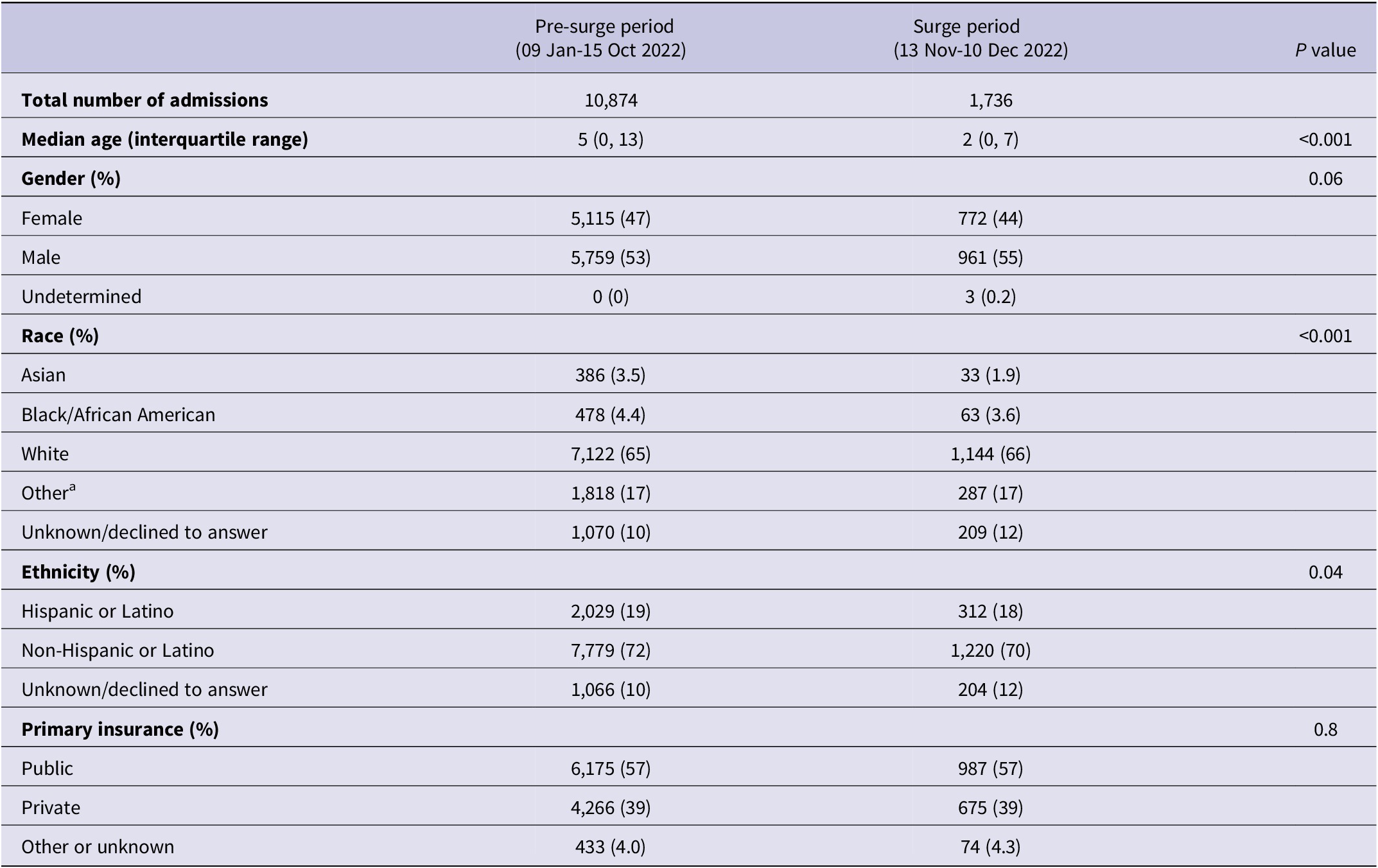The image size is (1378, 868).
Task: Select the Median age row label
Action: click(164, 139)
